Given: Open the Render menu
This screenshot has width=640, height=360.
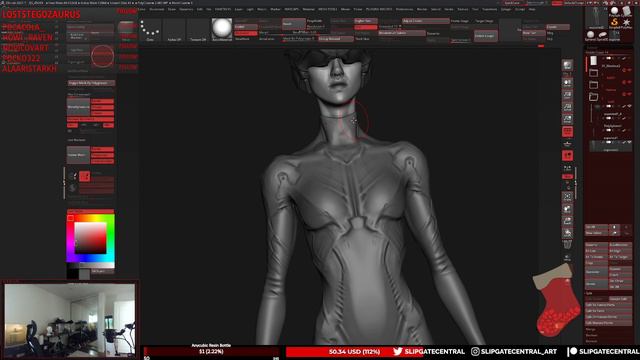Looking at the screenshot, I should tap(422, 9).
